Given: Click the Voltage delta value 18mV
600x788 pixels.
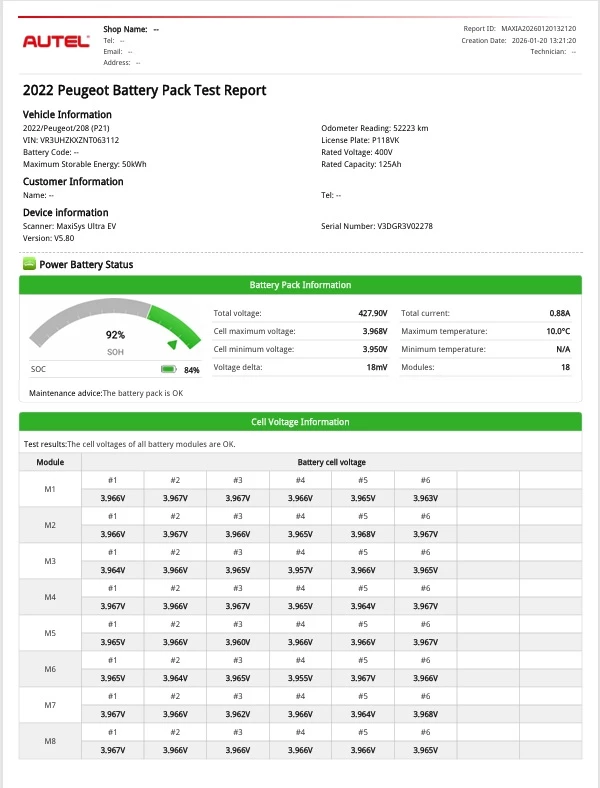Looking at the screenshot, I should (375, 367).
